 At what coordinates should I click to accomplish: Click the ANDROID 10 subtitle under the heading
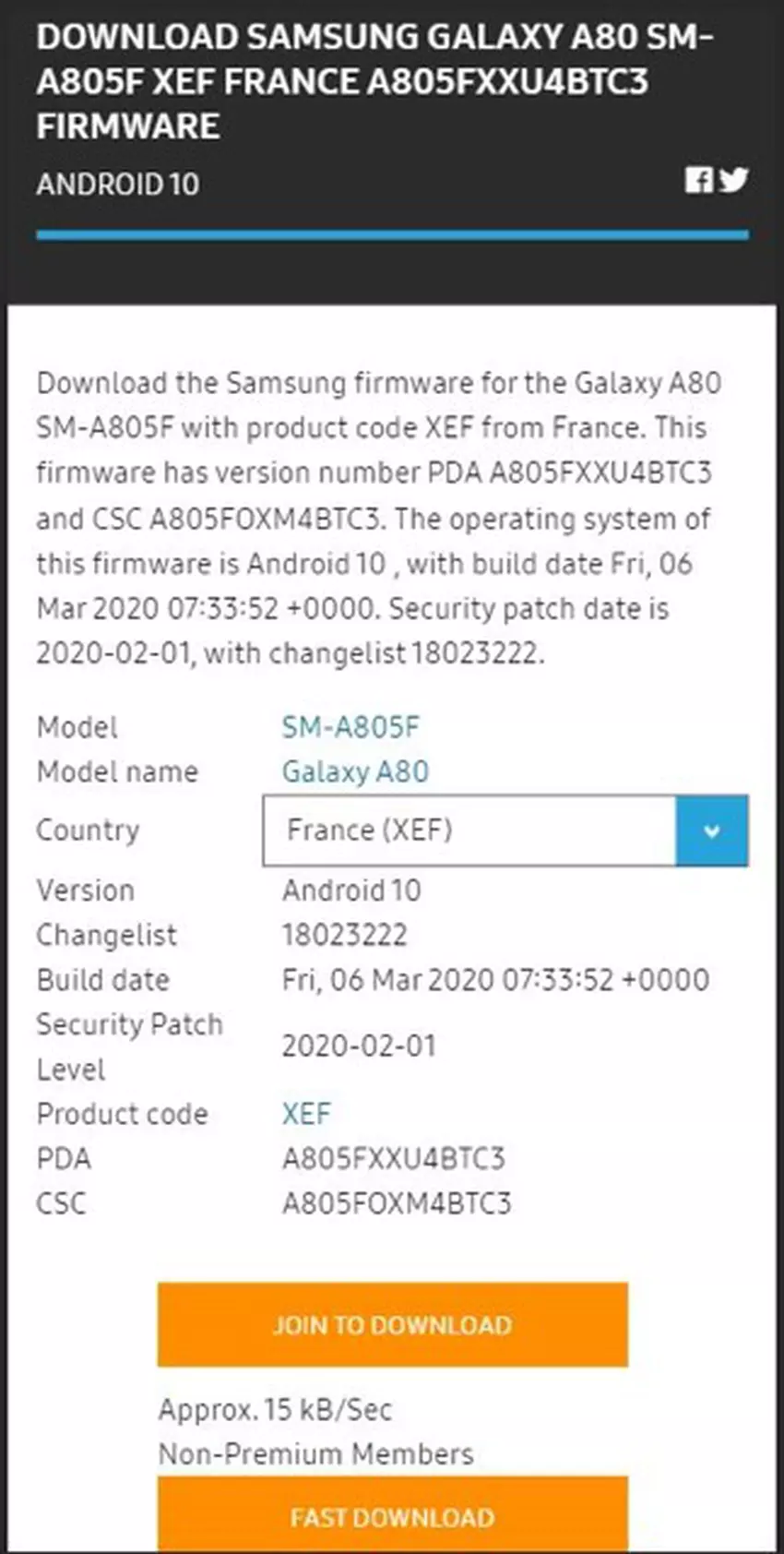tap(117, 185)
